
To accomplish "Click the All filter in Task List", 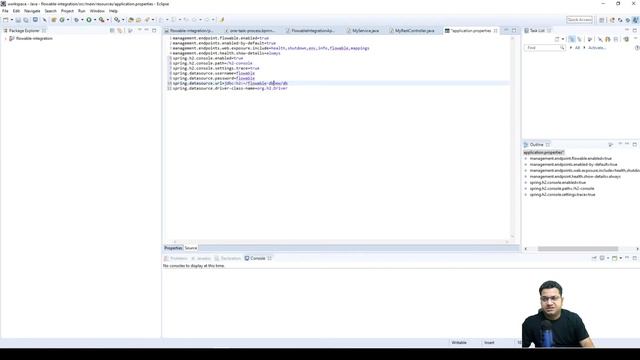I will point(577,48).
